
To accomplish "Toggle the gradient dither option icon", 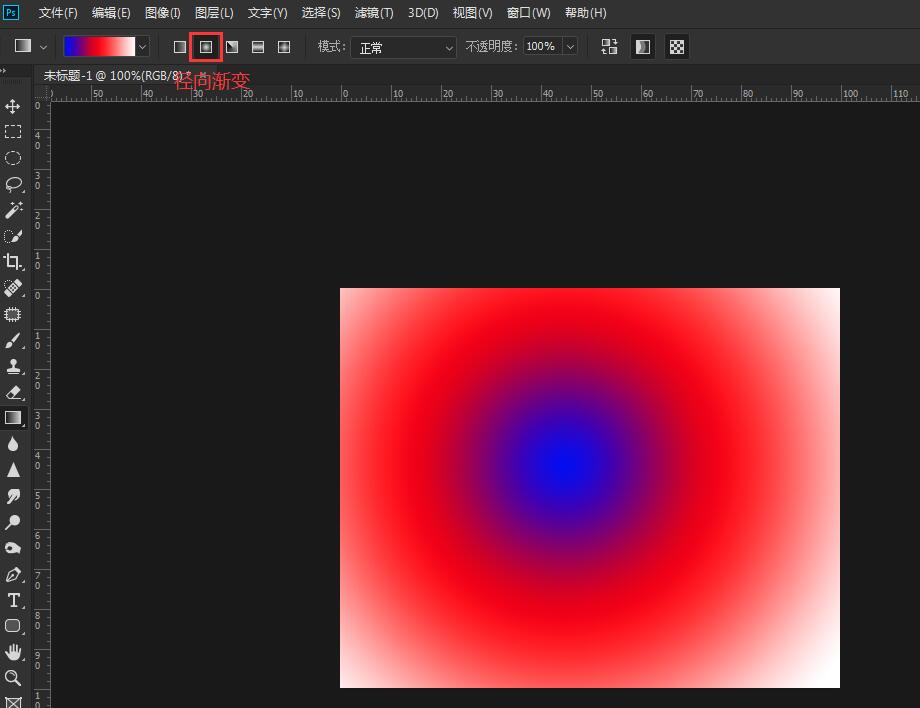I will [643, 47].
